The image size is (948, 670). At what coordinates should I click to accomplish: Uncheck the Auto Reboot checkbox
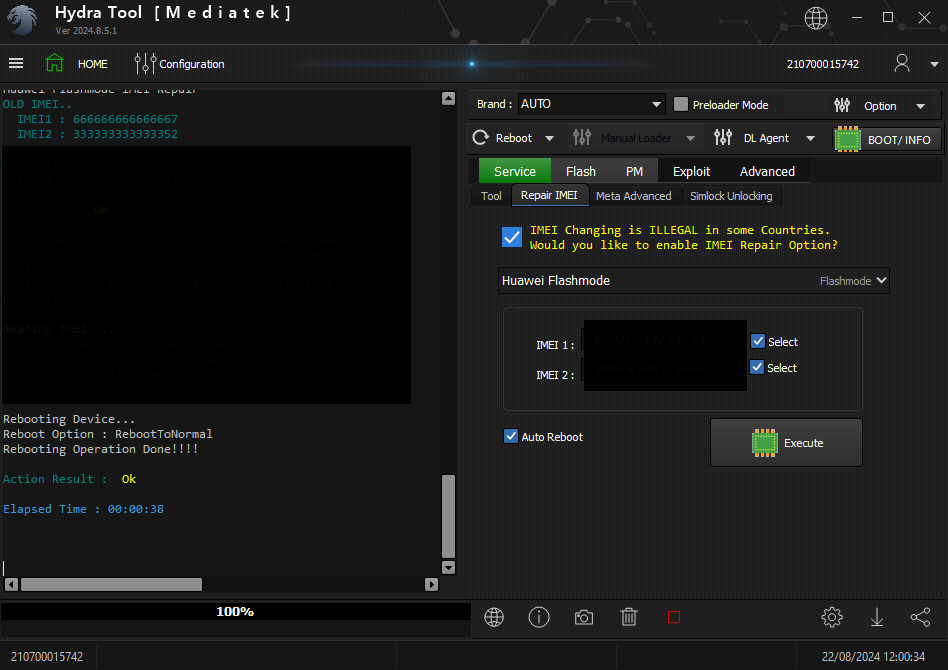coord(511,437)
